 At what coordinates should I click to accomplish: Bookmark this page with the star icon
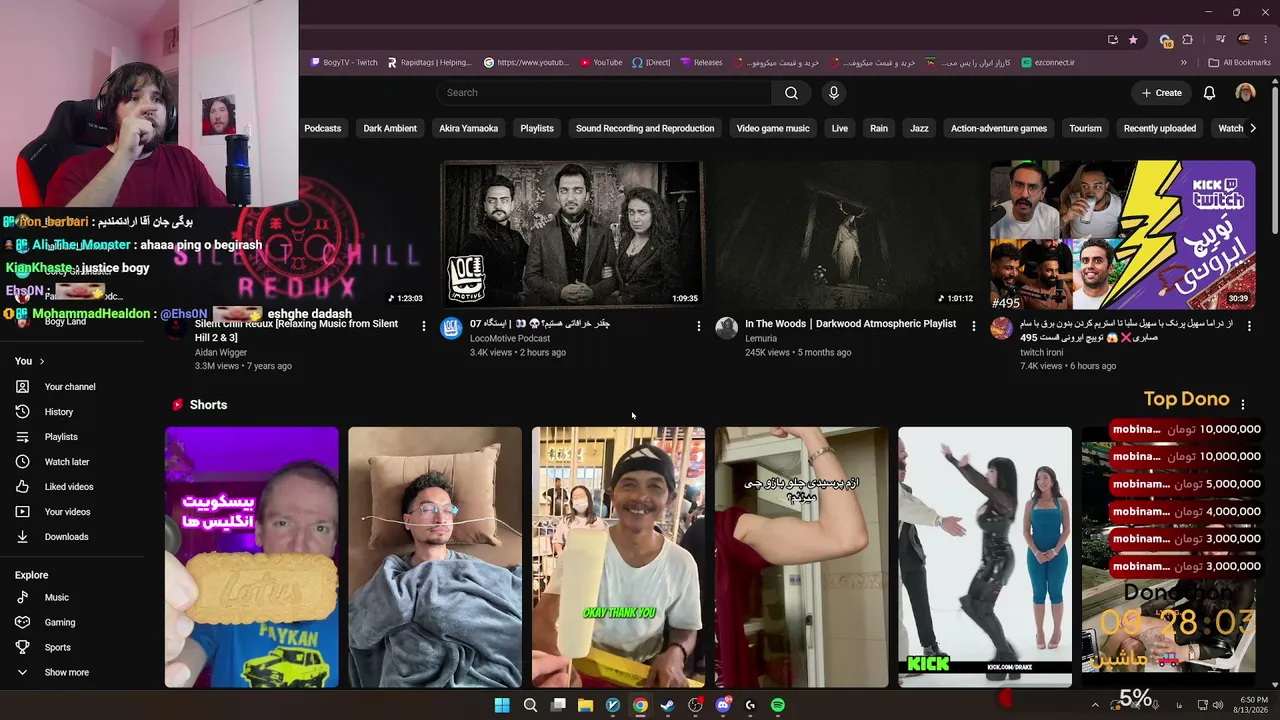coord(1133,40)
